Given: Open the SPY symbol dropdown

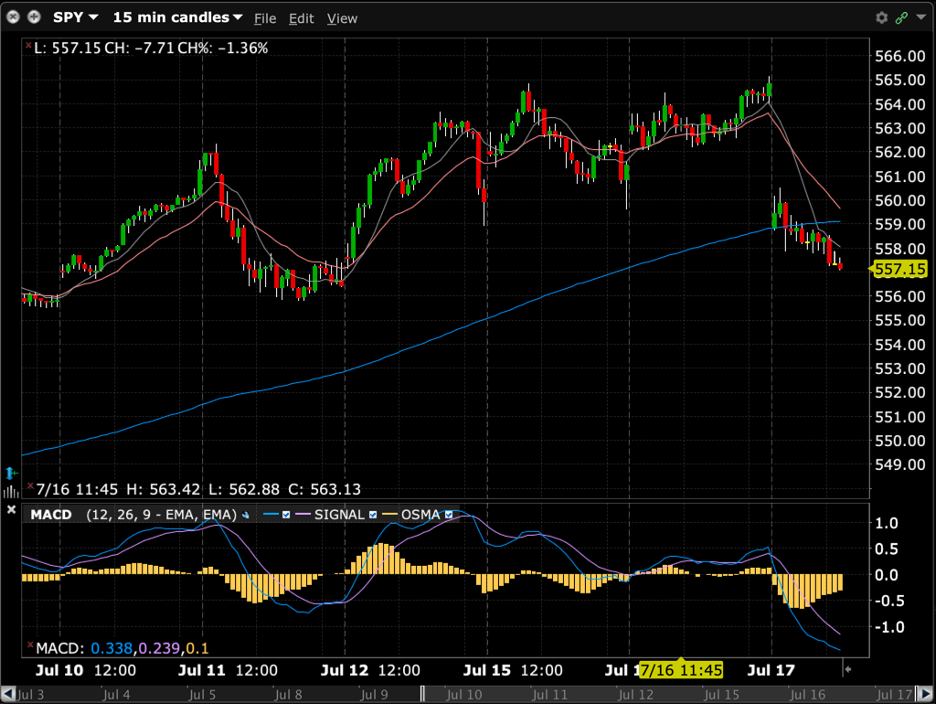Looking at the screenshot, I should [x=76, y=17].
